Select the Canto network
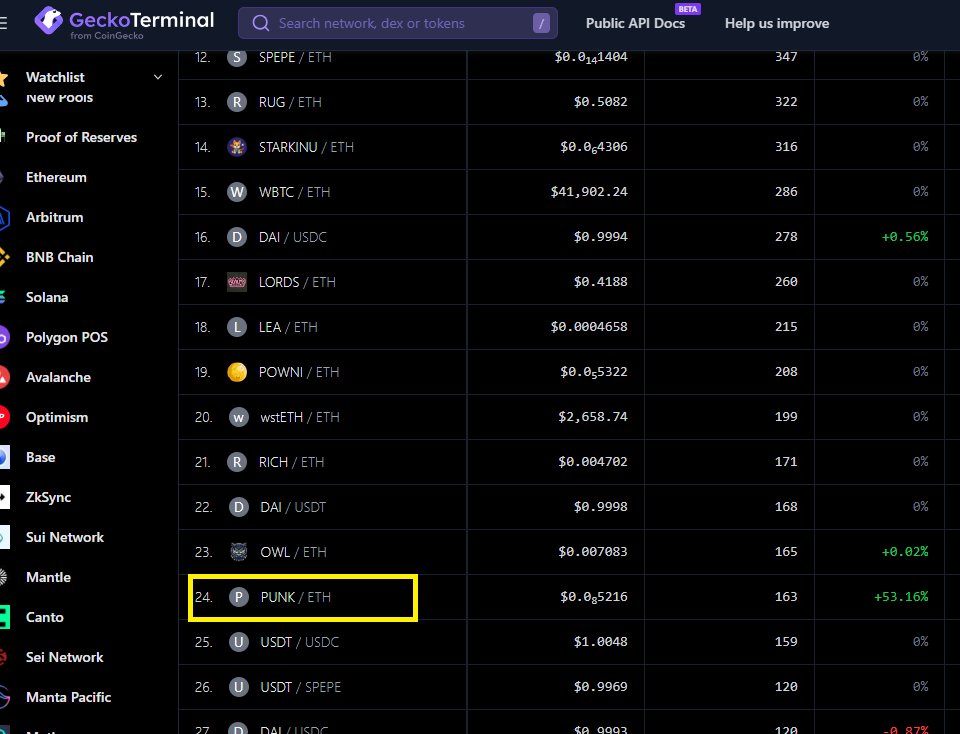The height and width of the screenshot is (734, 960). tap(45, 617)
